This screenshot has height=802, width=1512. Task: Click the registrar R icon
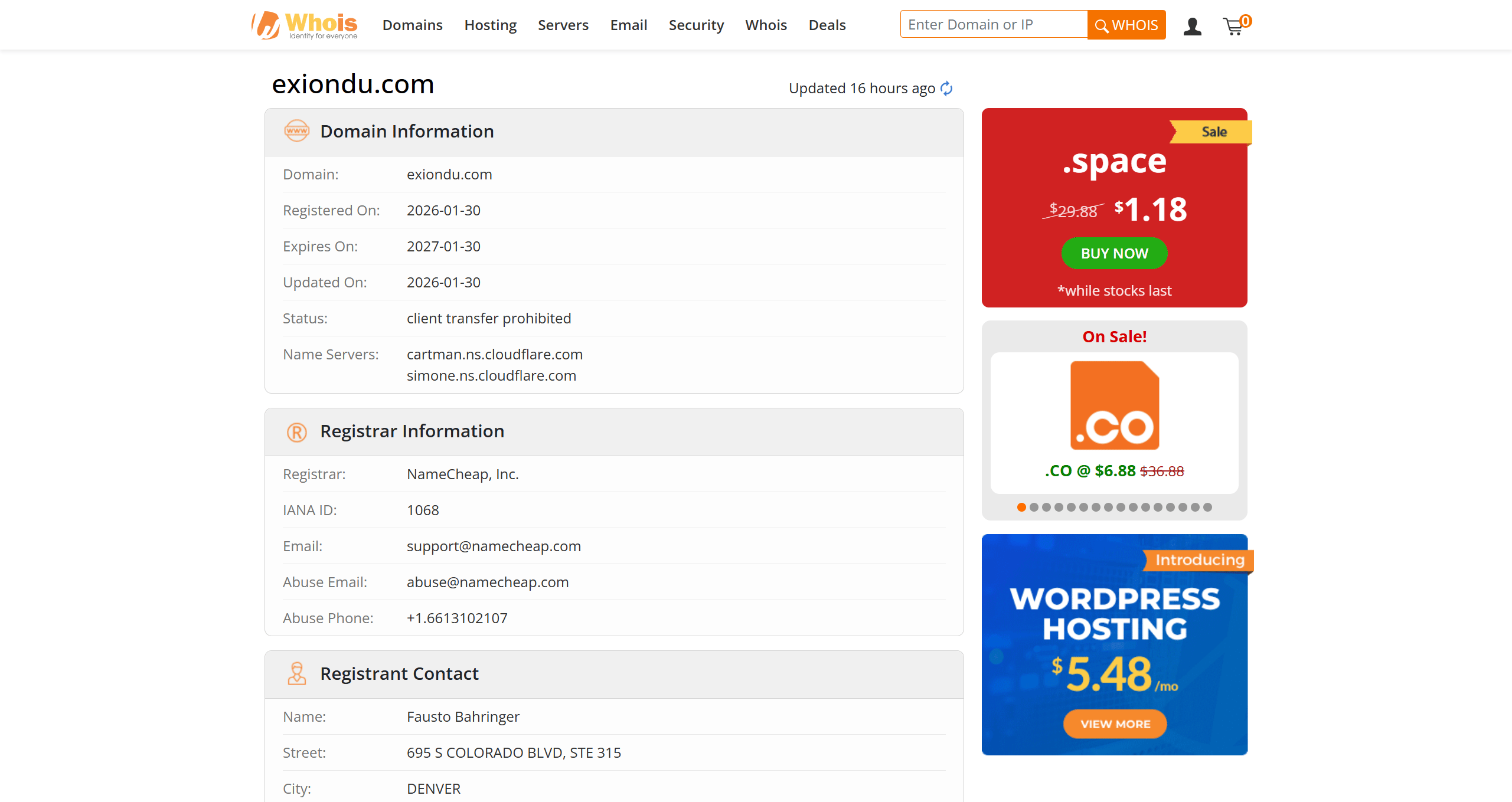point(296,432)
